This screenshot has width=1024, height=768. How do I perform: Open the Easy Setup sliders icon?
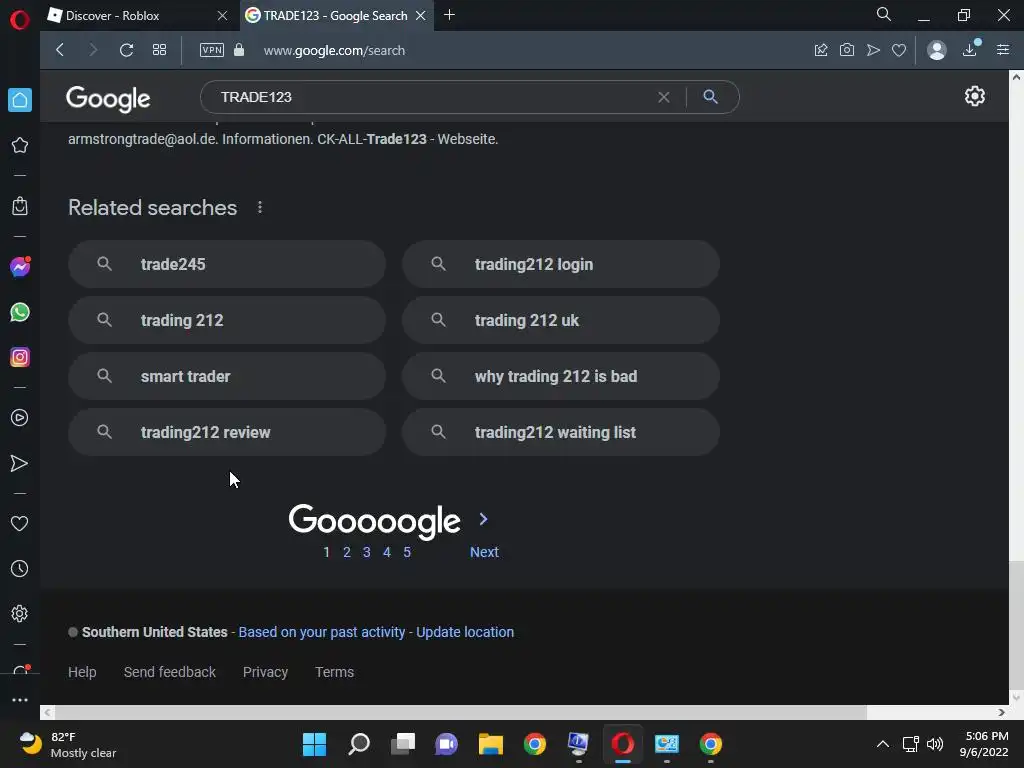[1003, 50]
